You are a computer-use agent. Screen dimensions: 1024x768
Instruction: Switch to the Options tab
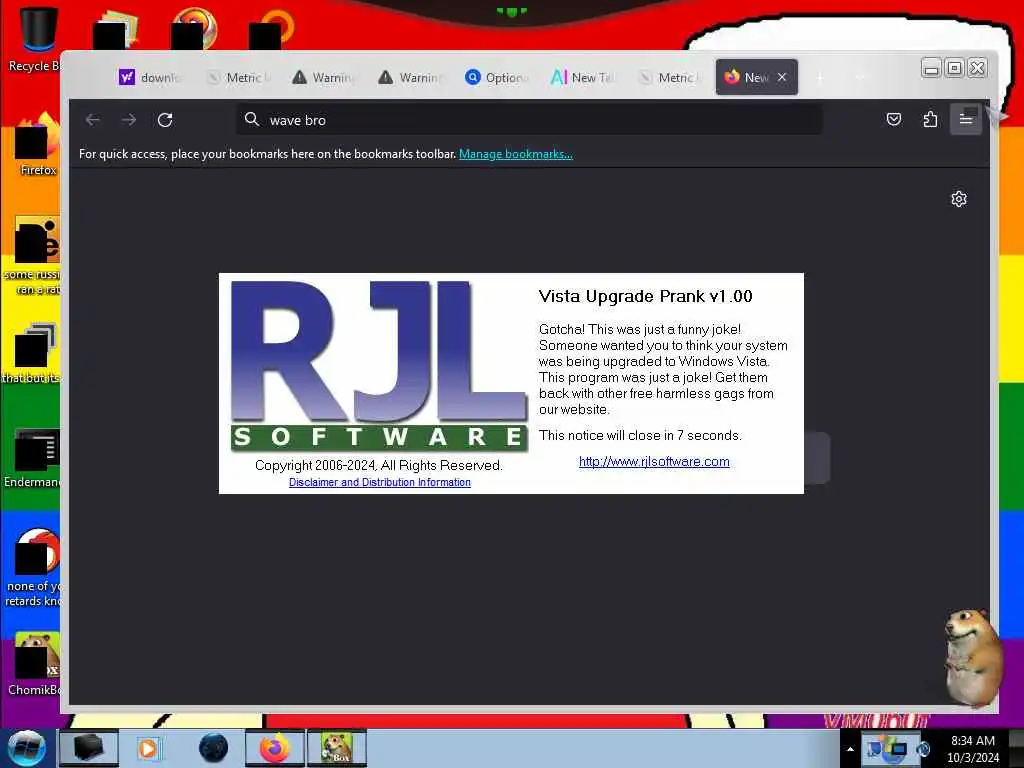[498, 77]
